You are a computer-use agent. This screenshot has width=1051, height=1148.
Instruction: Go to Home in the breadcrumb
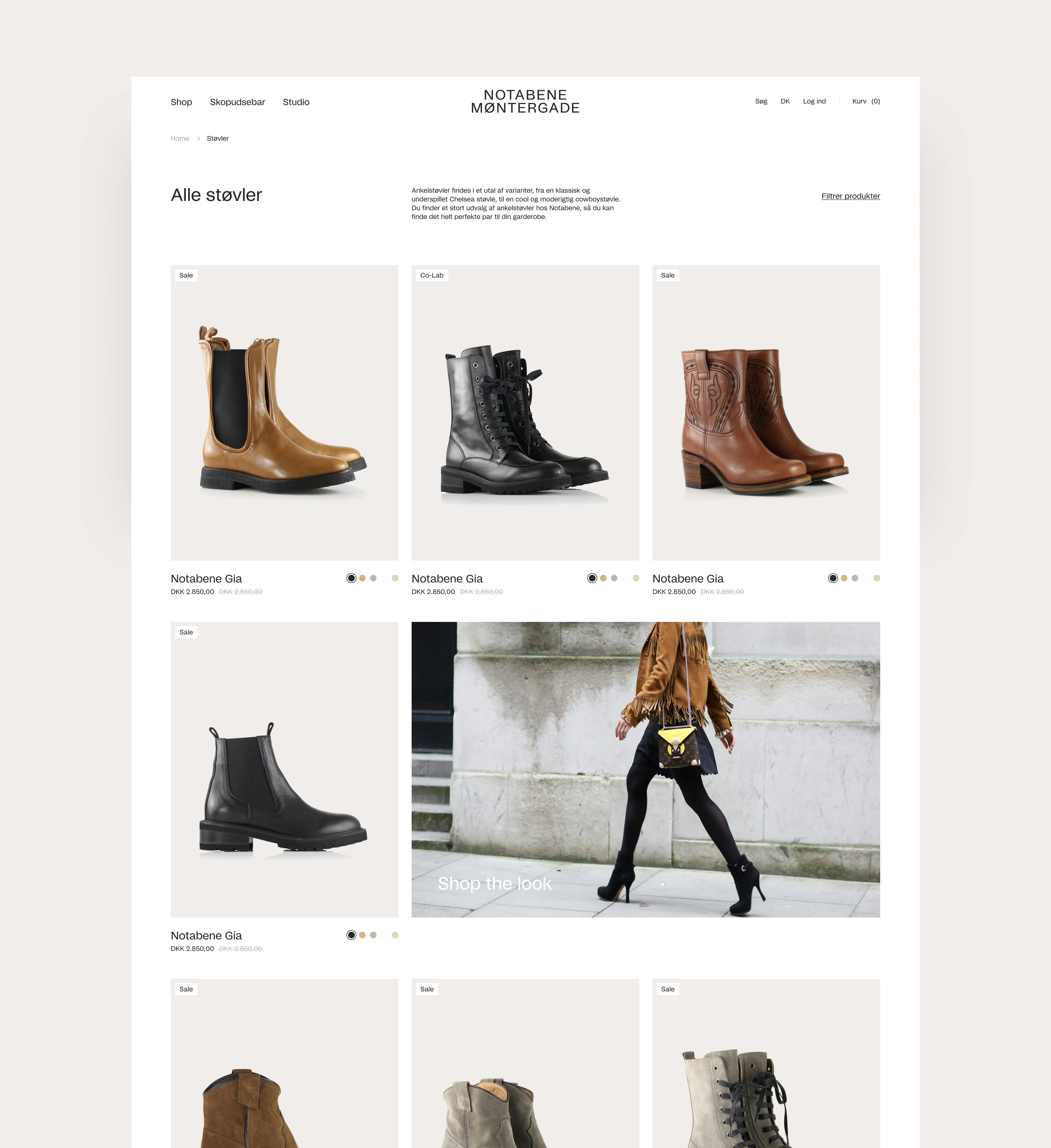click(x=180, y=139)
